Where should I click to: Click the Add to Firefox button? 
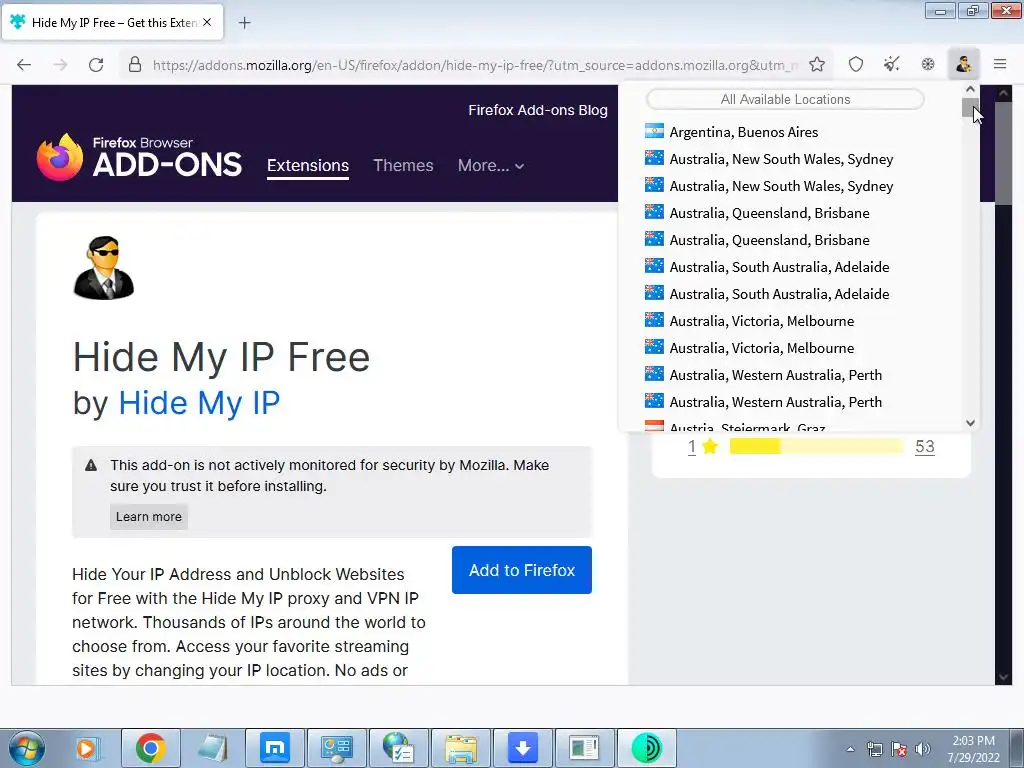point(522,570)
